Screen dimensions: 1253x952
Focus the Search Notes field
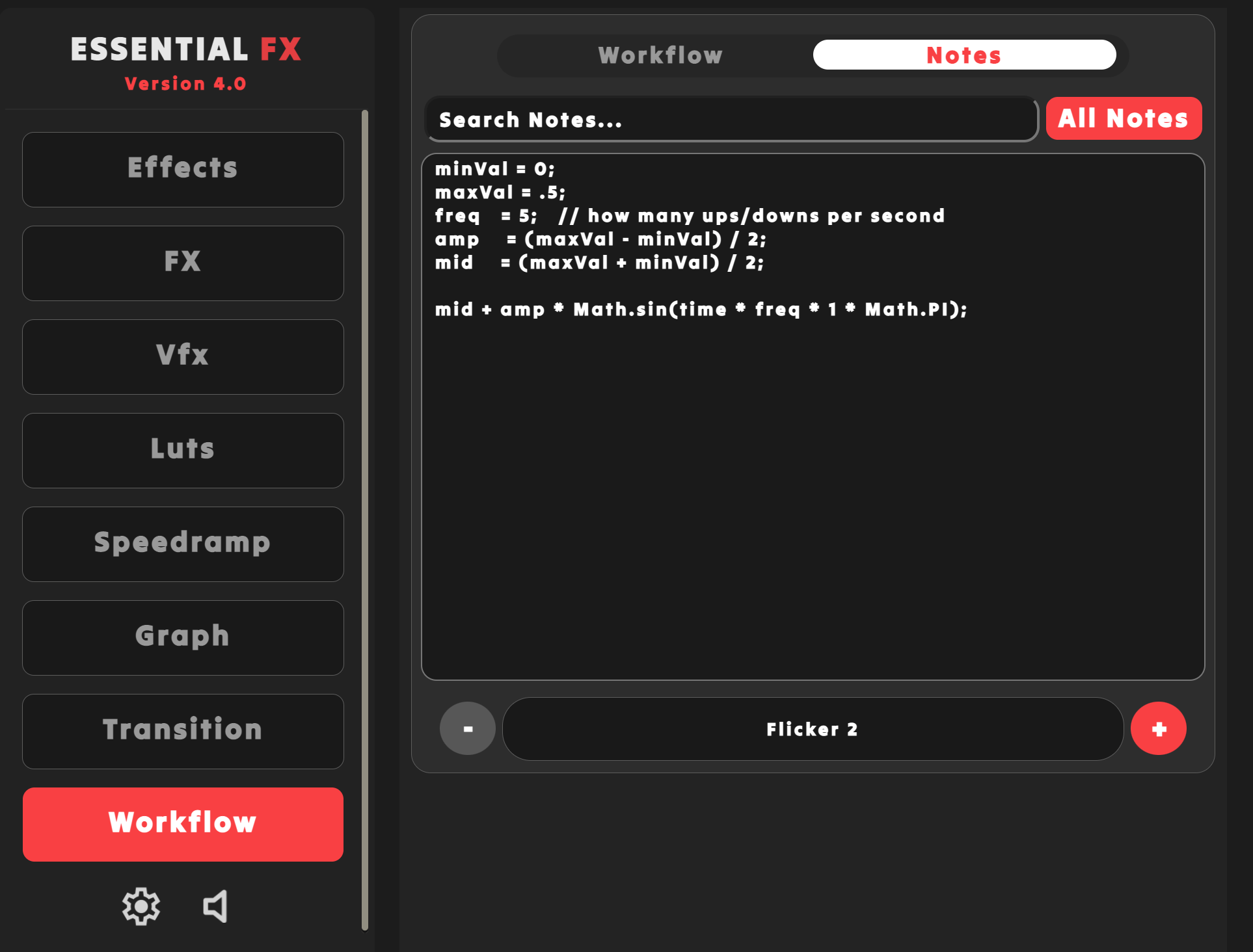tap(730, 120)
